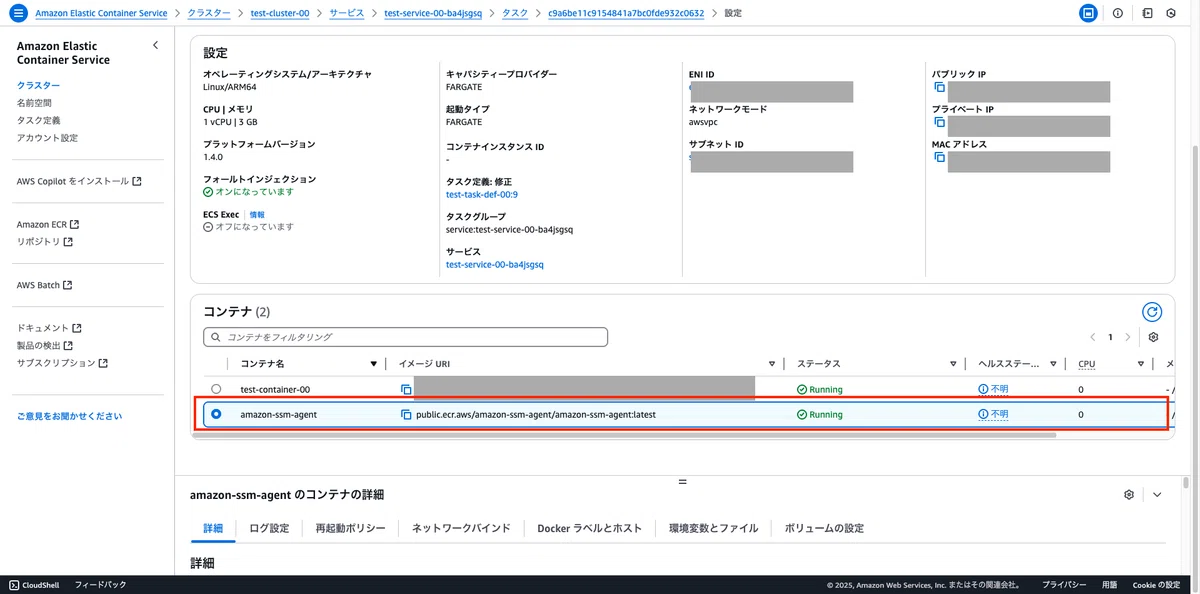
Task: Click ご意見をお聞かせください feedback link
Action: tap(69, 416)
